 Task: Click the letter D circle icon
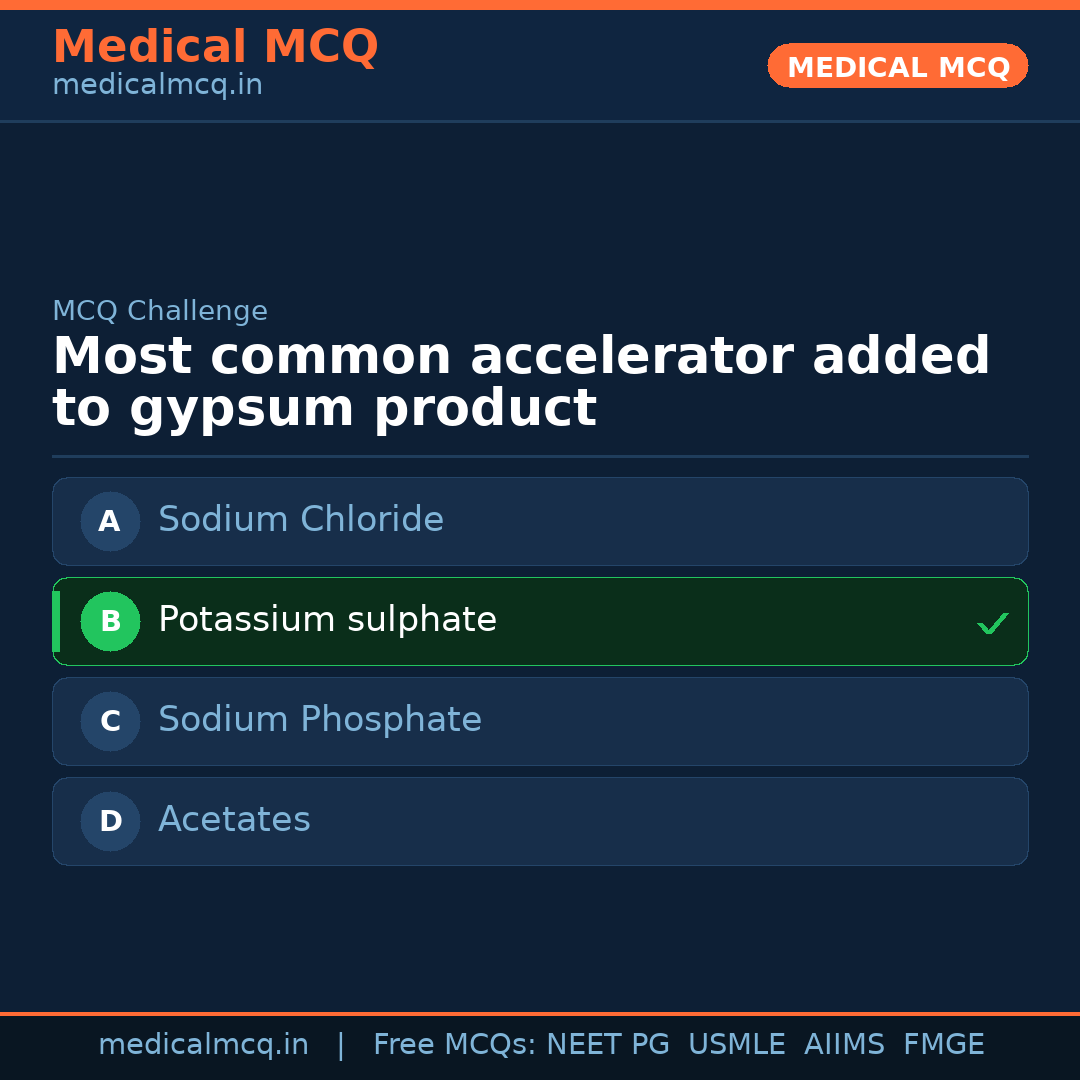(110, 821)
